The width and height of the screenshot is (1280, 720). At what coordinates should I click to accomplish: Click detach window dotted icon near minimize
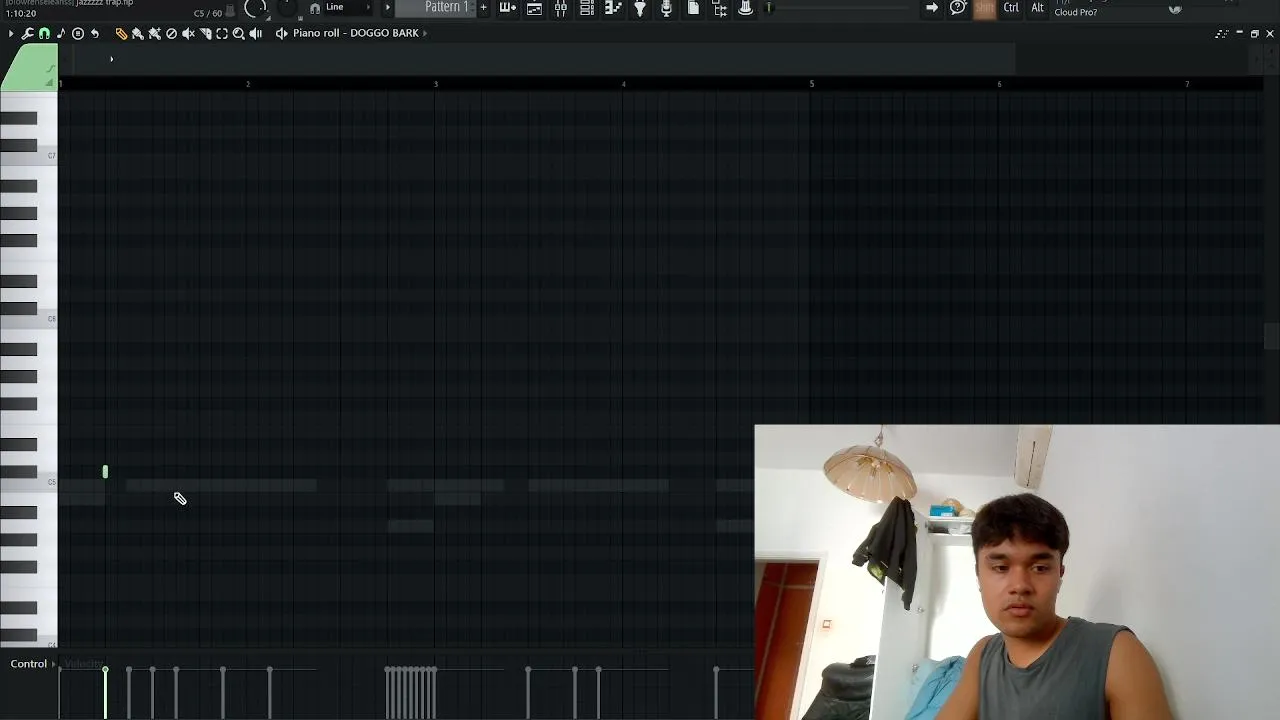pyautogui.click(x=1222, y=34)
